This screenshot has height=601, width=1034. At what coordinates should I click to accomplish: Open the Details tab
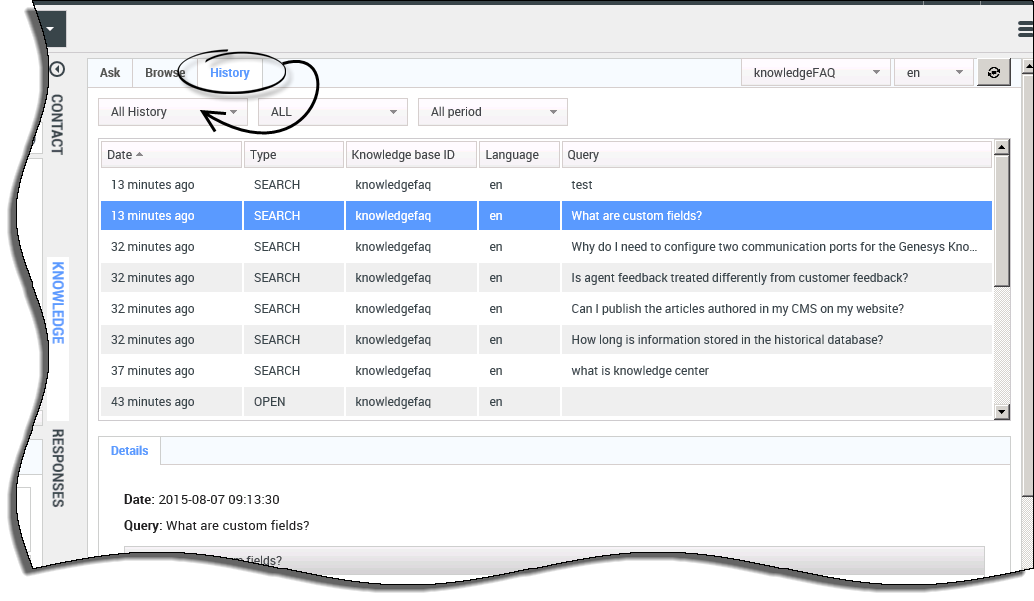pos(130,451)
